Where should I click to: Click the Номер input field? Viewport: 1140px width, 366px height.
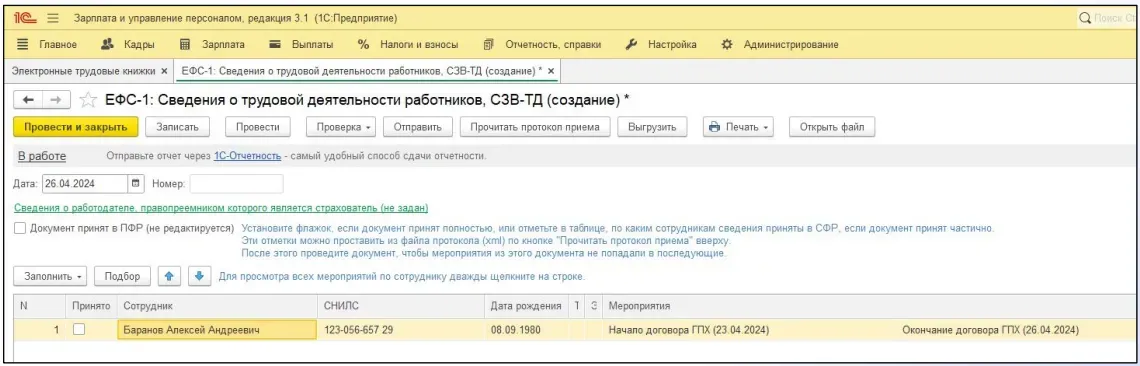[x=236, y=183]
